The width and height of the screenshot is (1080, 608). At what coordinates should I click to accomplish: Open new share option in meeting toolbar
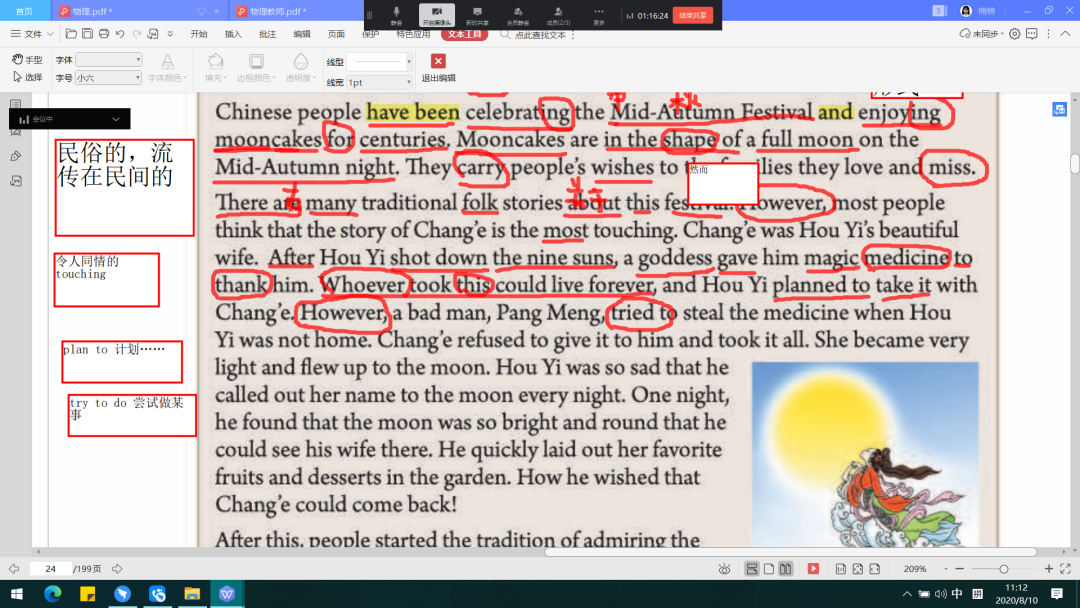[x=477, y=15]
